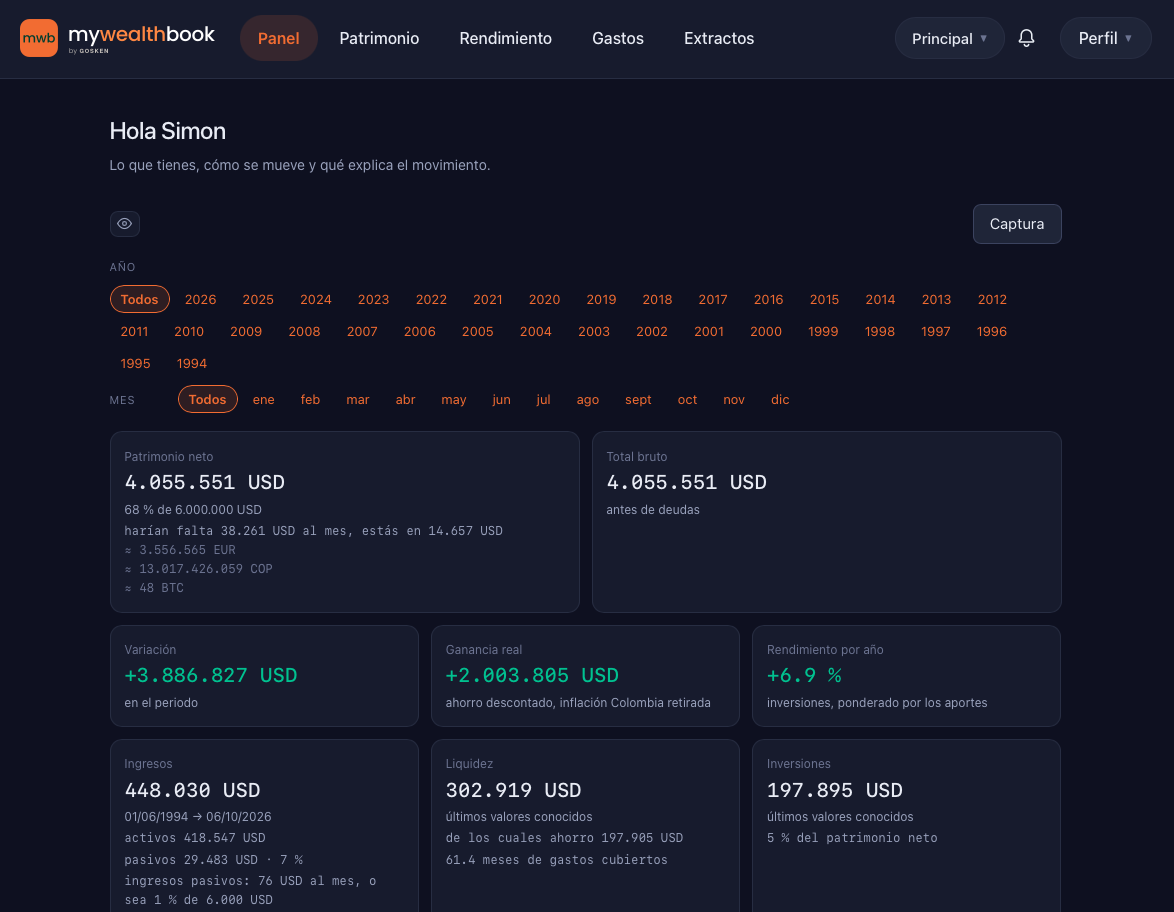The height and width of the screenshot is (912, 1174).
Task: Click Liquidez amount 302.919 USD
Action: coord(514,790)
